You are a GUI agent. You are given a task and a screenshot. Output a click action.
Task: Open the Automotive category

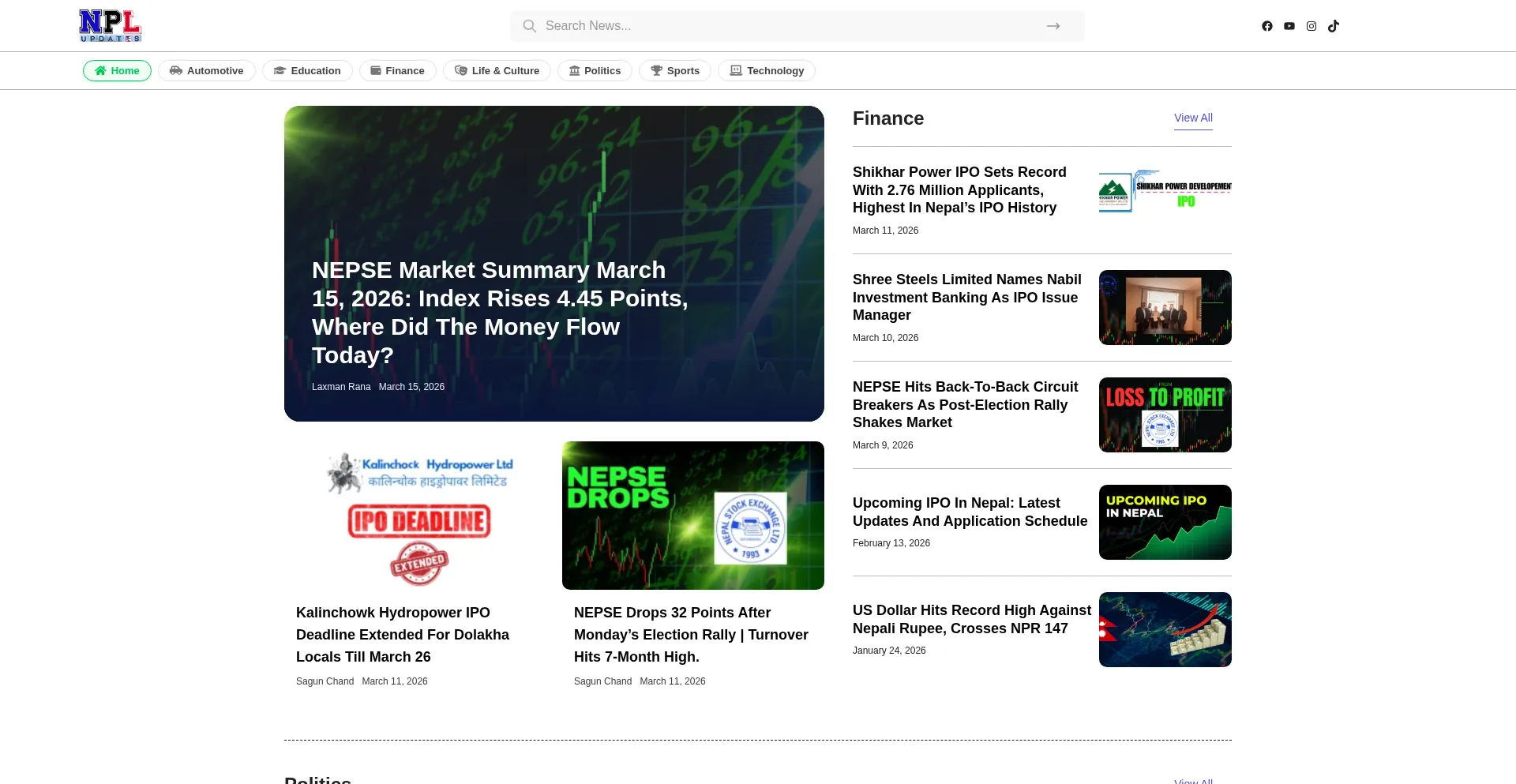pos(207,71)
